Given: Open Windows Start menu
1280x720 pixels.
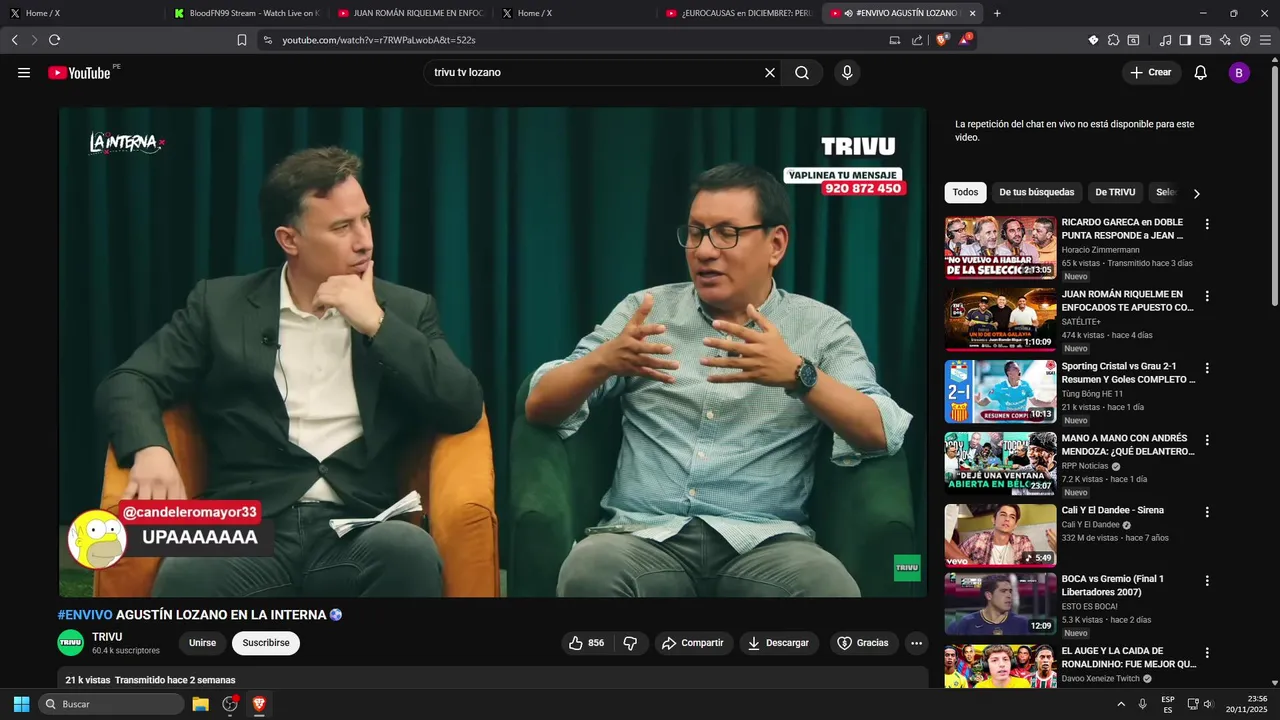Looking at the screenshot, I should pos(21,704).
